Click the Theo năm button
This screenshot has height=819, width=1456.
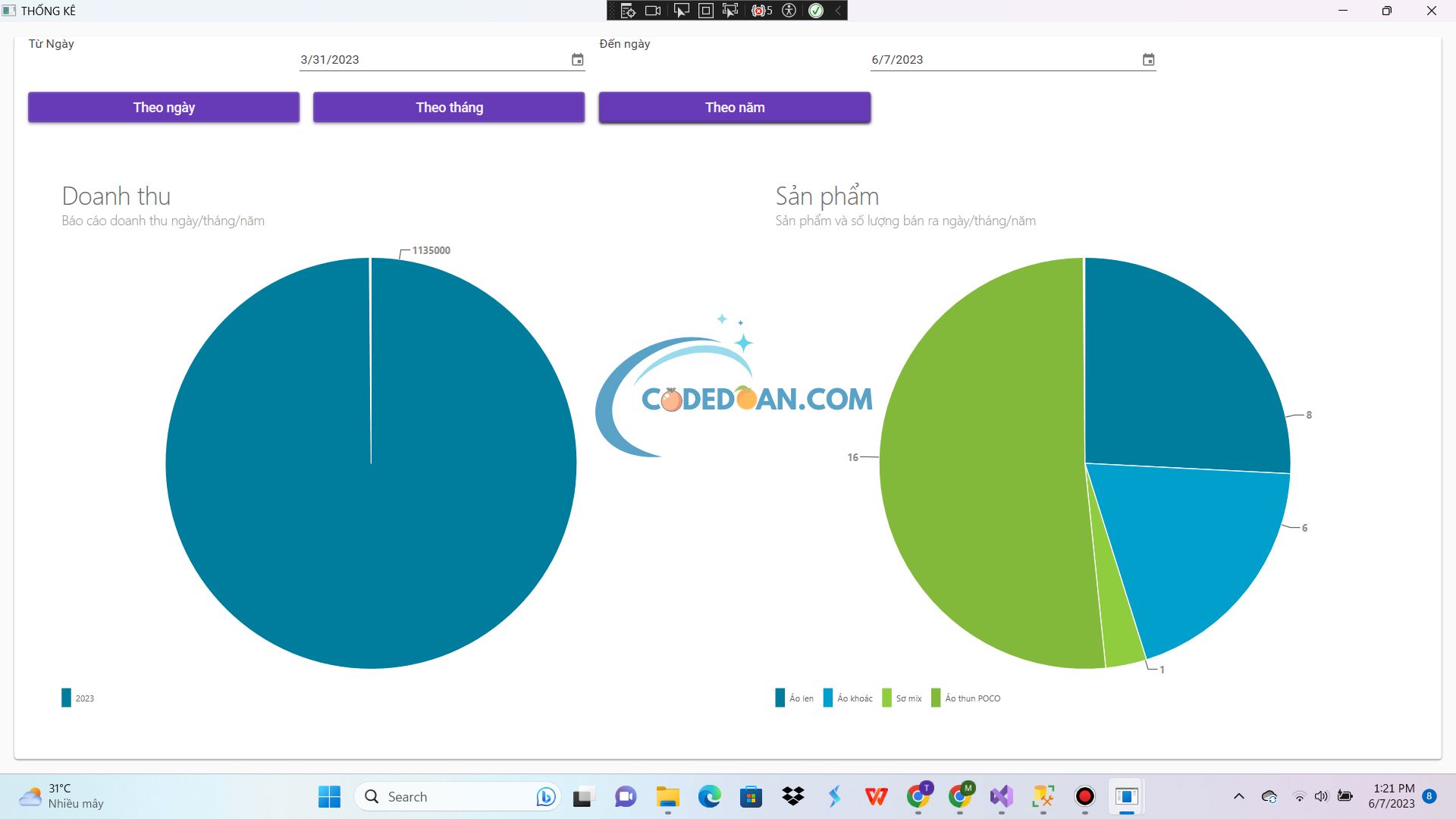[x=735, y=107]
